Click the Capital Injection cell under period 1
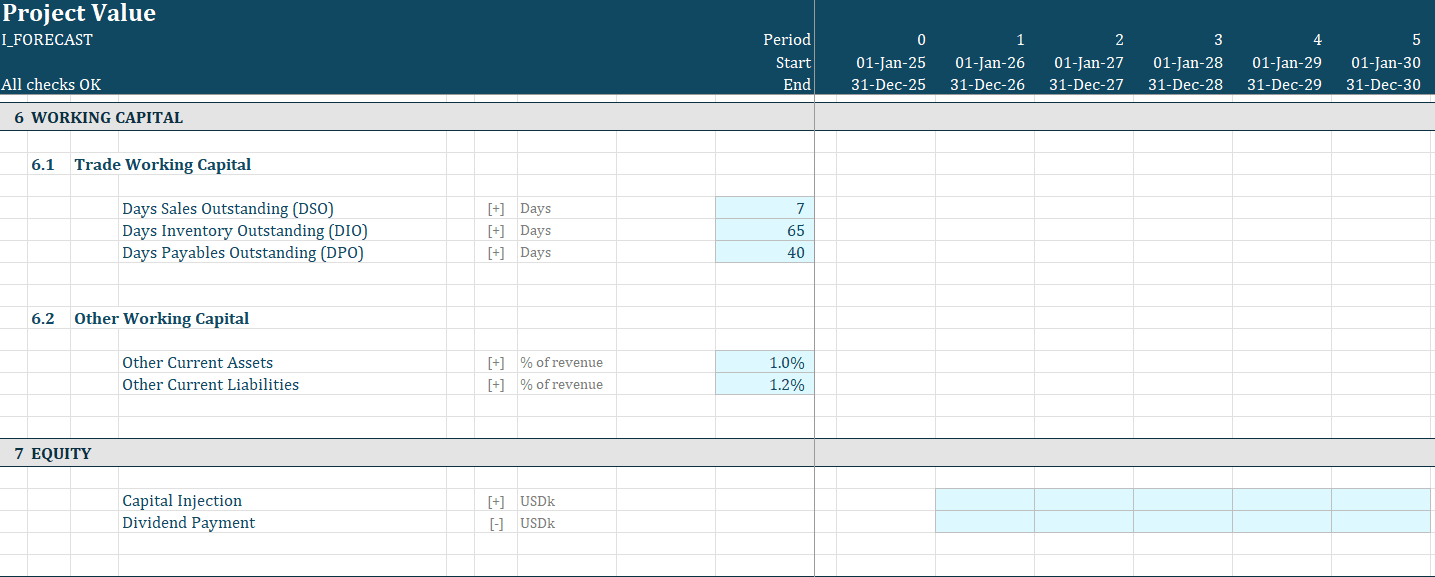The image size is (1435, 577). tap(985, 500)
